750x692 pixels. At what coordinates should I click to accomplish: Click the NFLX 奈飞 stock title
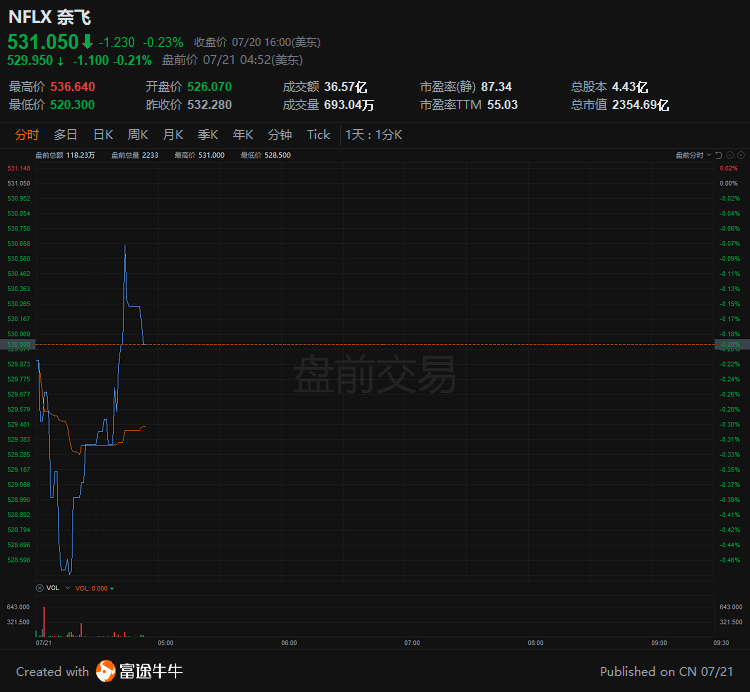click(x=49, y=17)
